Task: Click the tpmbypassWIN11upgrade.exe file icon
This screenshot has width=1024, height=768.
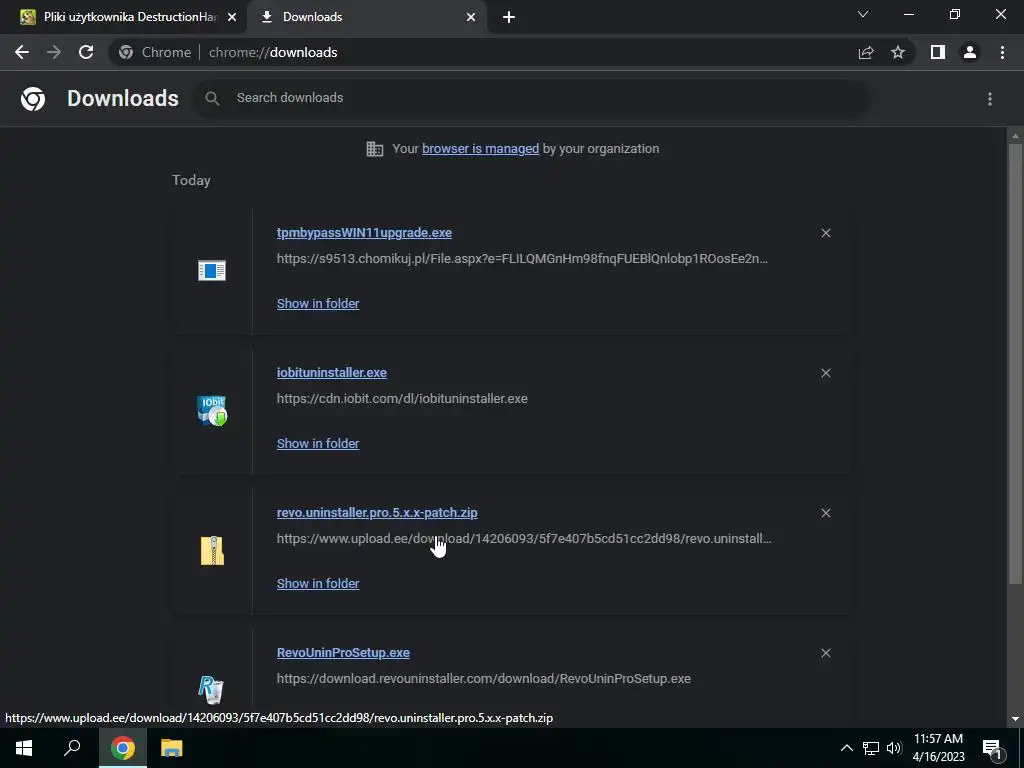Action: [212, 270]
